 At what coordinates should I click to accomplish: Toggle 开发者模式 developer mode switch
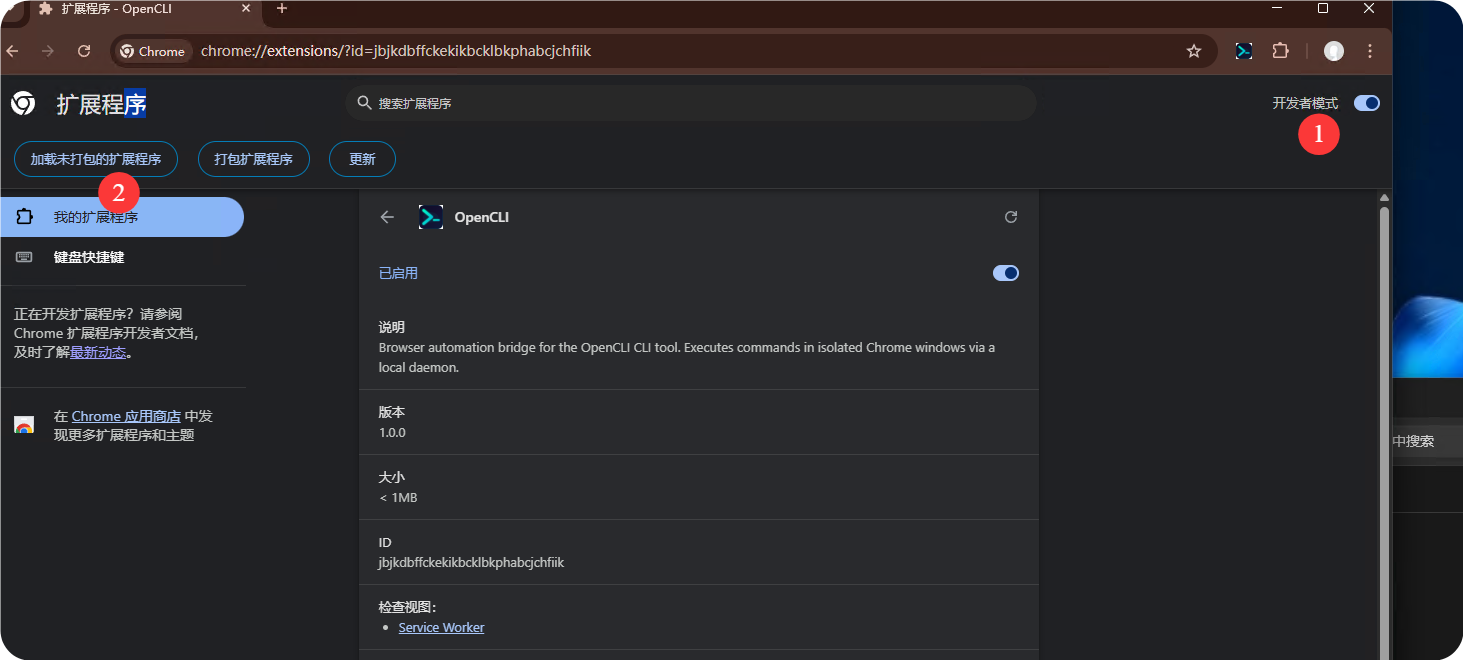tap(1366, 103)
